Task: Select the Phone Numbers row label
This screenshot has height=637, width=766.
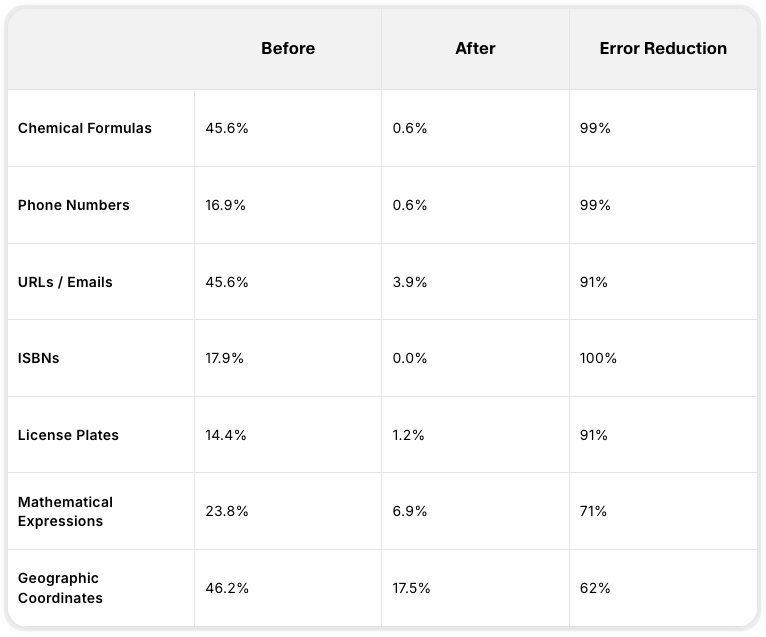Action: click(73, 205)
